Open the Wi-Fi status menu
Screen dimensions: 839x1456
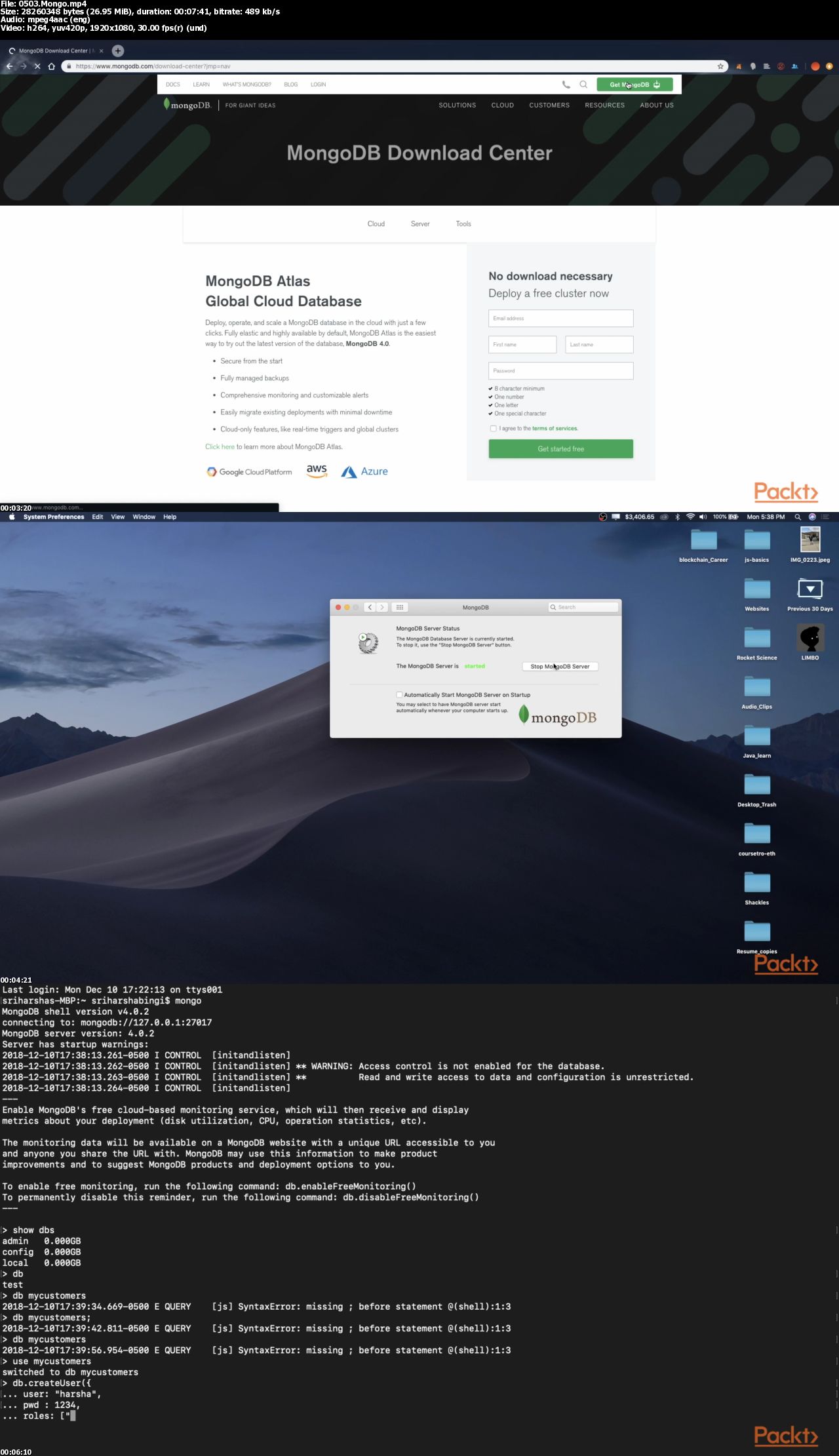click(x=690, y=517)
